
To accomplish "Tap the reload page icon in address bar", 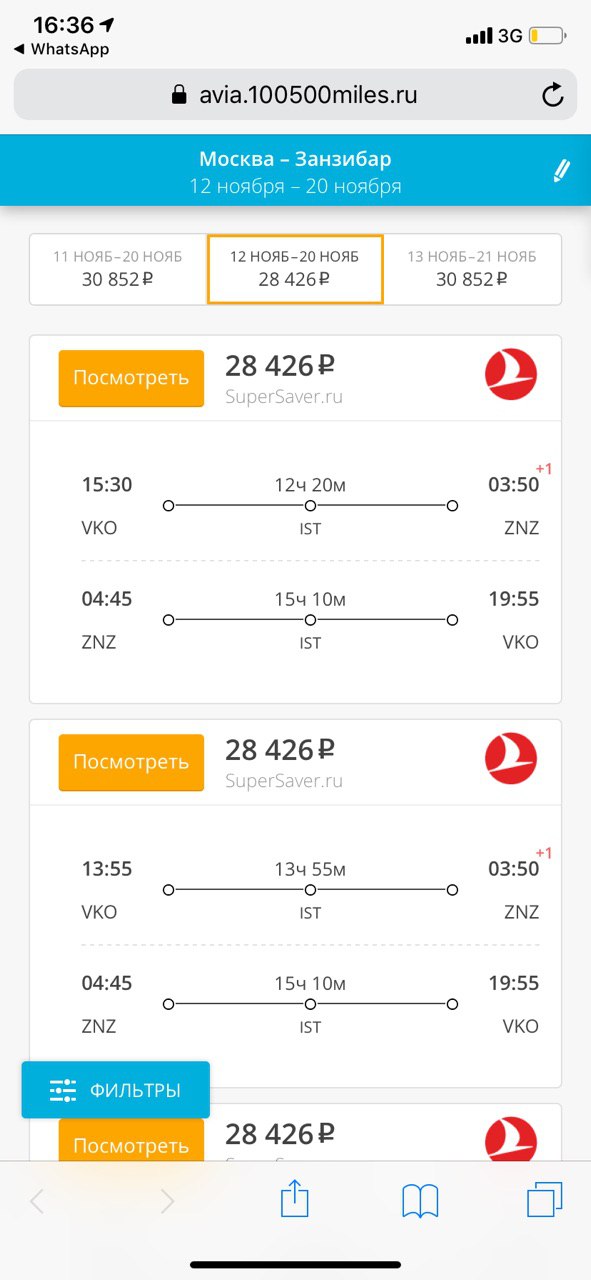I will pos(552,95).
